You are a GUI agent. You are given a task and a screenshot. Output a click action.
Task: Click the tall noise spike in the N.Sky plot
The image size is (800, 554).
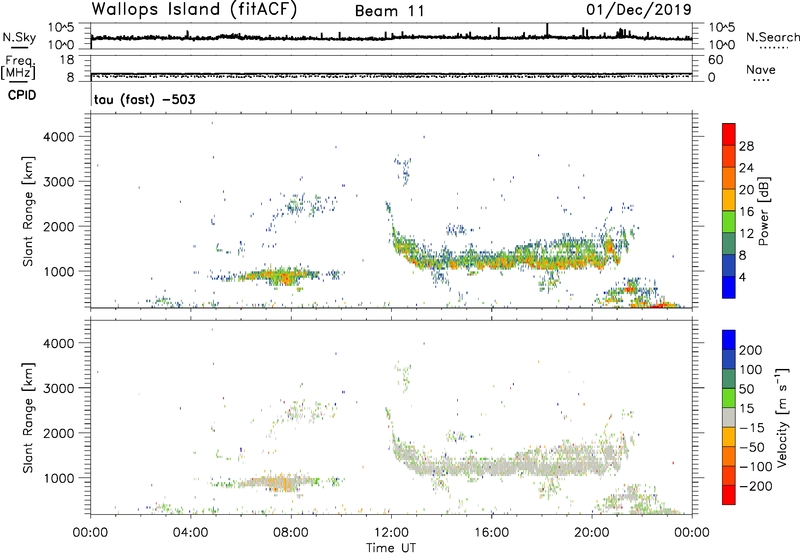(x=547, y=30)
